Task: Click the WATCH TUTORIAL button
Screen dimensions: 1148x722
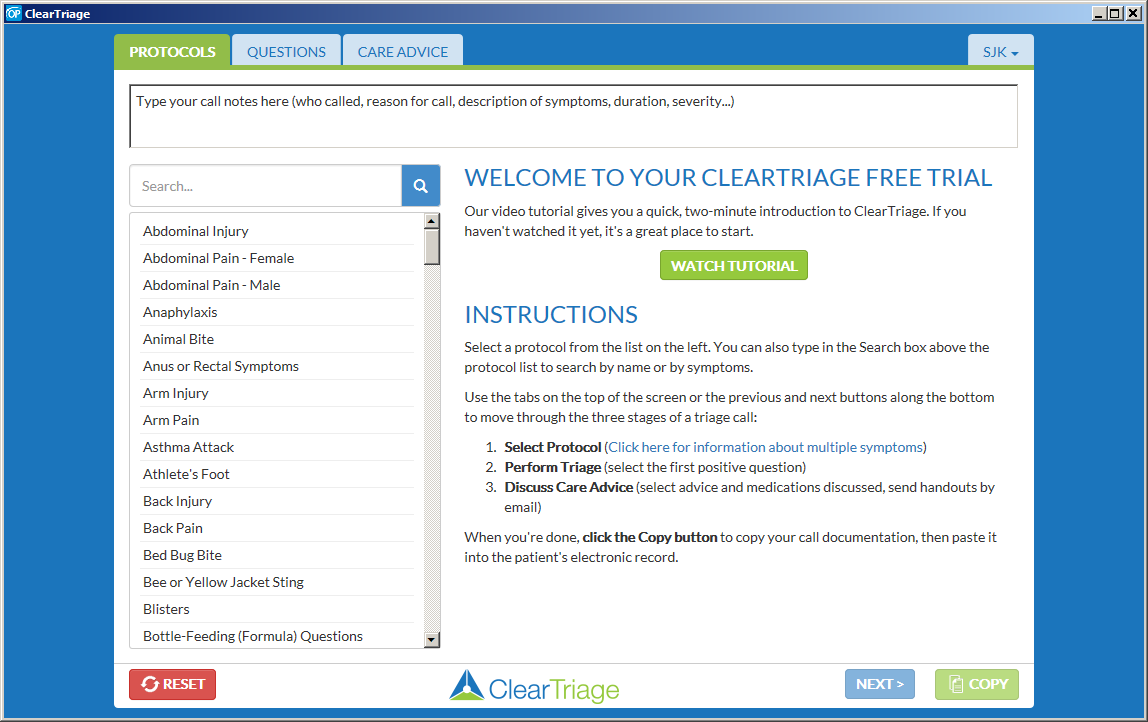Action: 734,265
